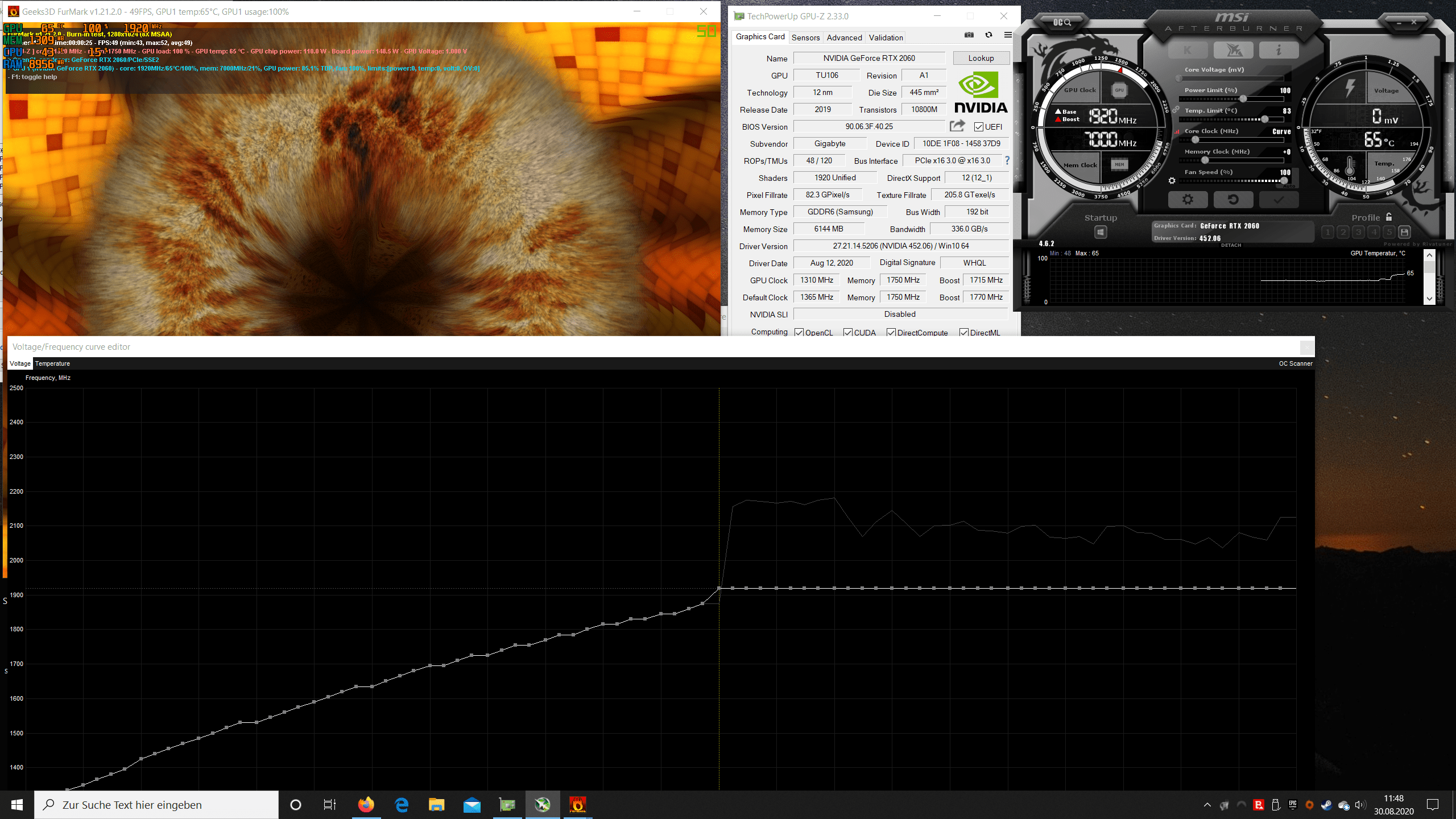Toggle the OpenCL checkbox
Viewport: 1456px width, 819px height.
[799, 333]
